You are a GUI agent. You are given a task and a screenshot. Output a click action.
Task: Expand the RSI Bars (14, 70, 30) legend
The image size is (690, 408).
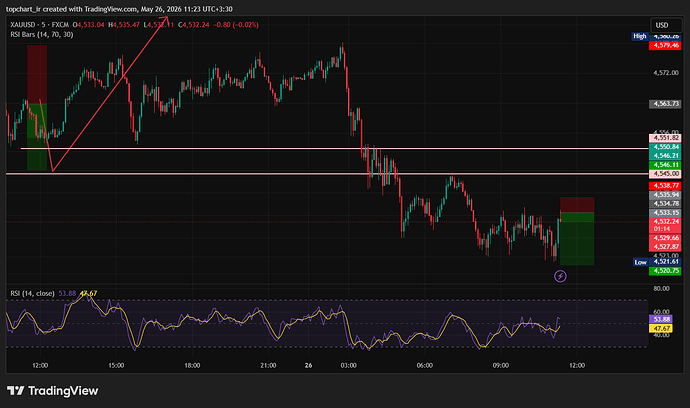coord(42,34)
